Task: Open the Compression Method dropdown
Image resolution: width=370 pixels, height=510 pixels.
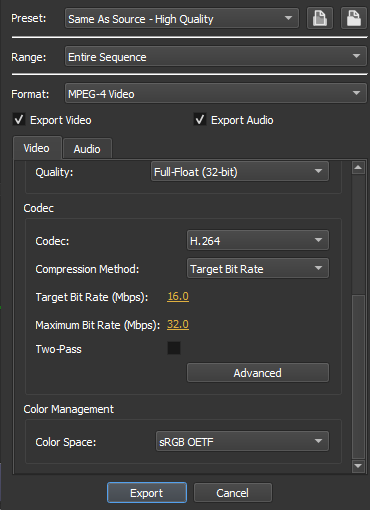Action: (x=258, y=268)
